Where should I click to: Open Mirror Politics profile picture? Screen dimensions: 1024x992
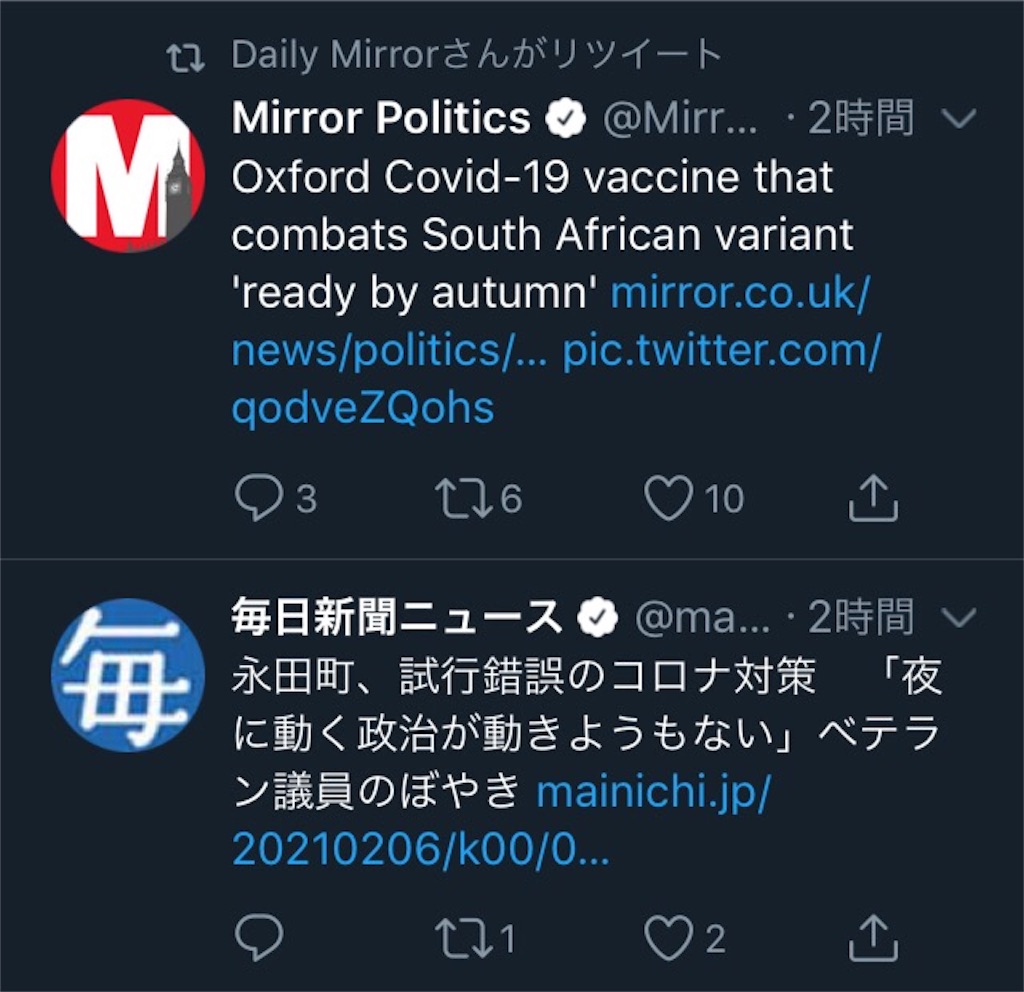(128, 175)
